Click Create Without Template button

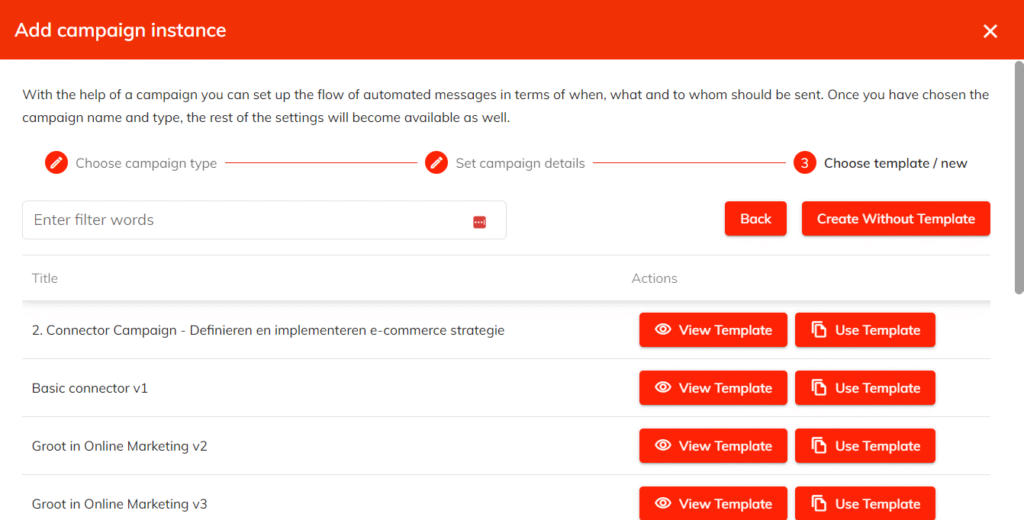click(895, 219)
